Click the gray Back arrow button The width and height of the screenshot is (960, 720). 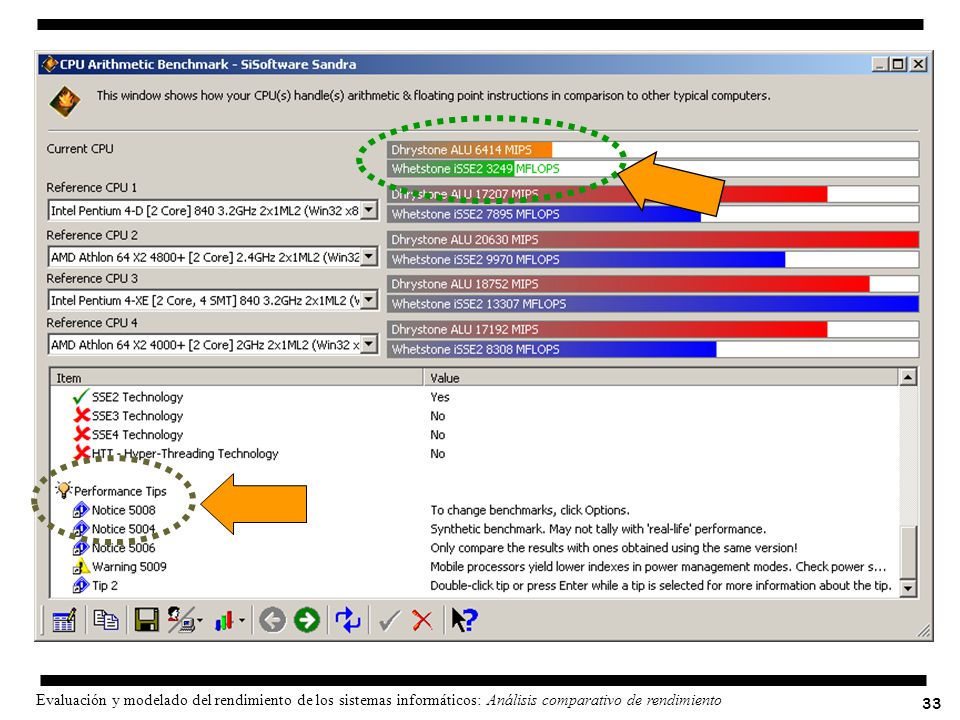[272, 620]
